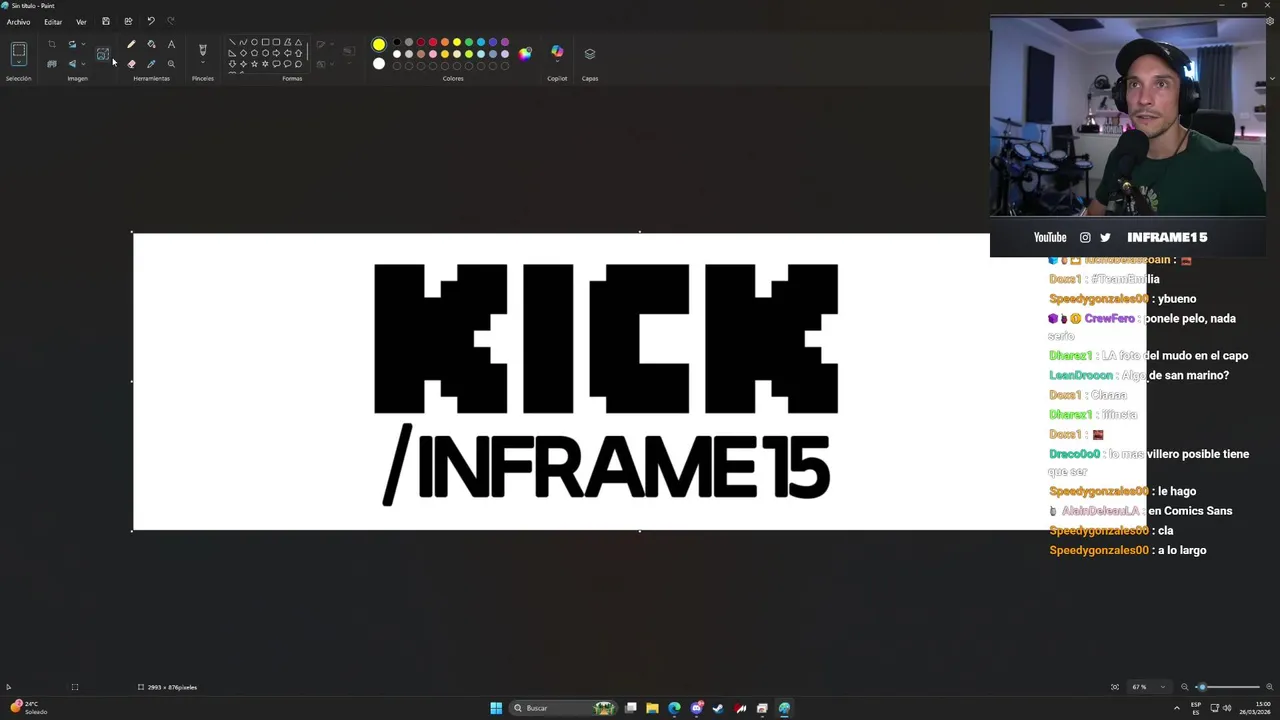Open the Archivo menu
The image size is (1280, 720).
[18, 22]
